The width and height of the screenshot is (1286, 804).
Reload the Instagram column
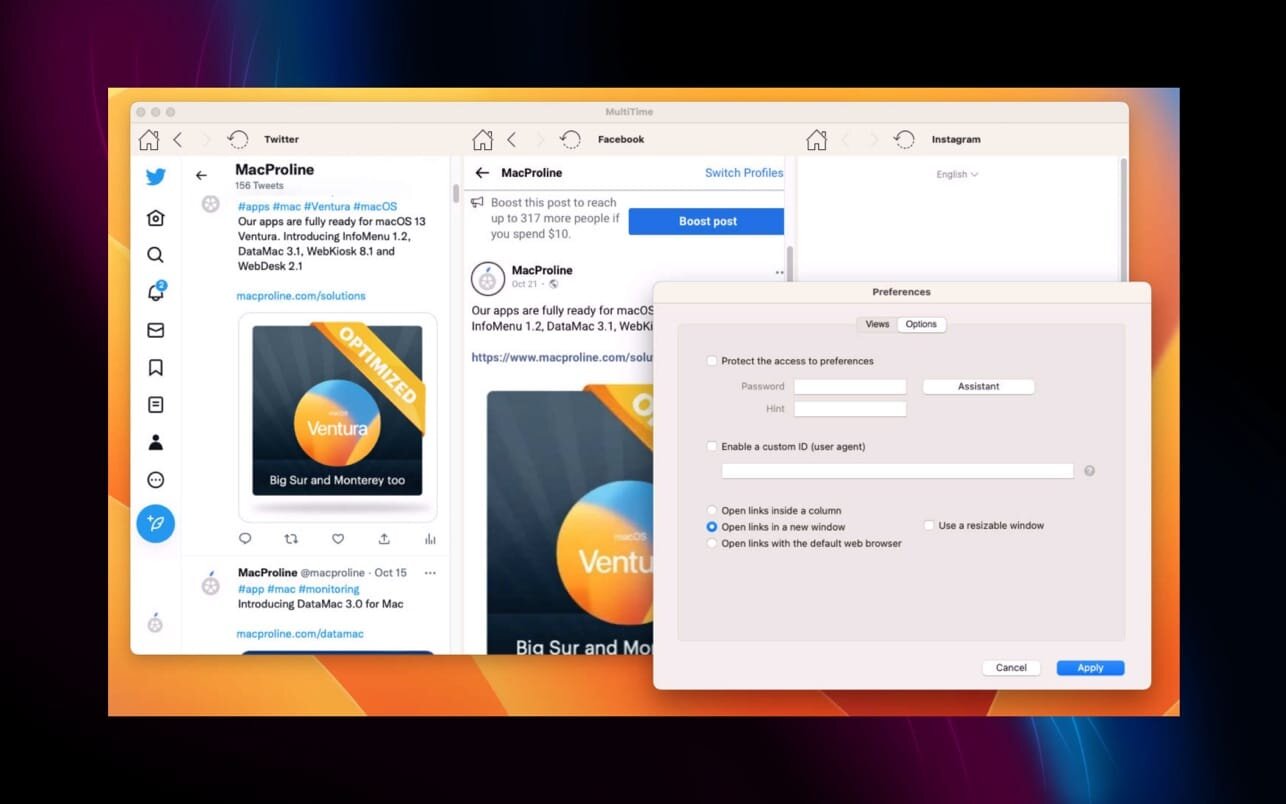click(x=904, y=140)
